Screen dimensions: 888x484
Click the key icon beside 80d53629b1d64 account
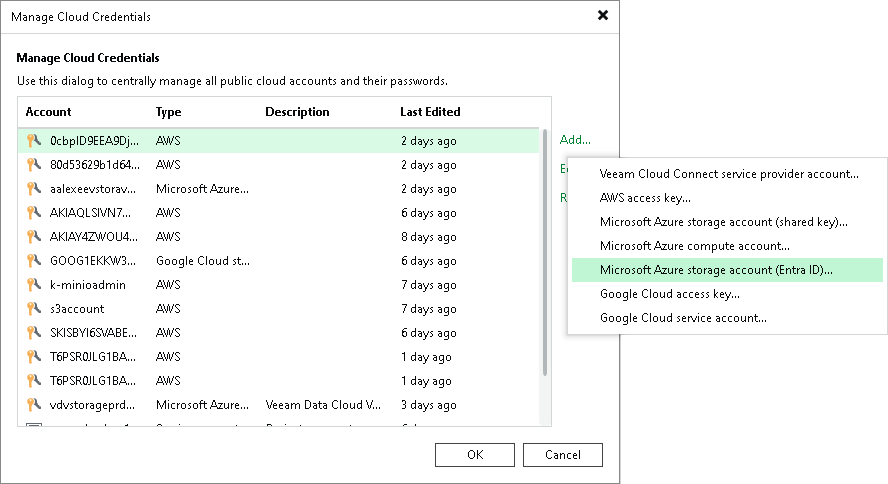(34, 165)
